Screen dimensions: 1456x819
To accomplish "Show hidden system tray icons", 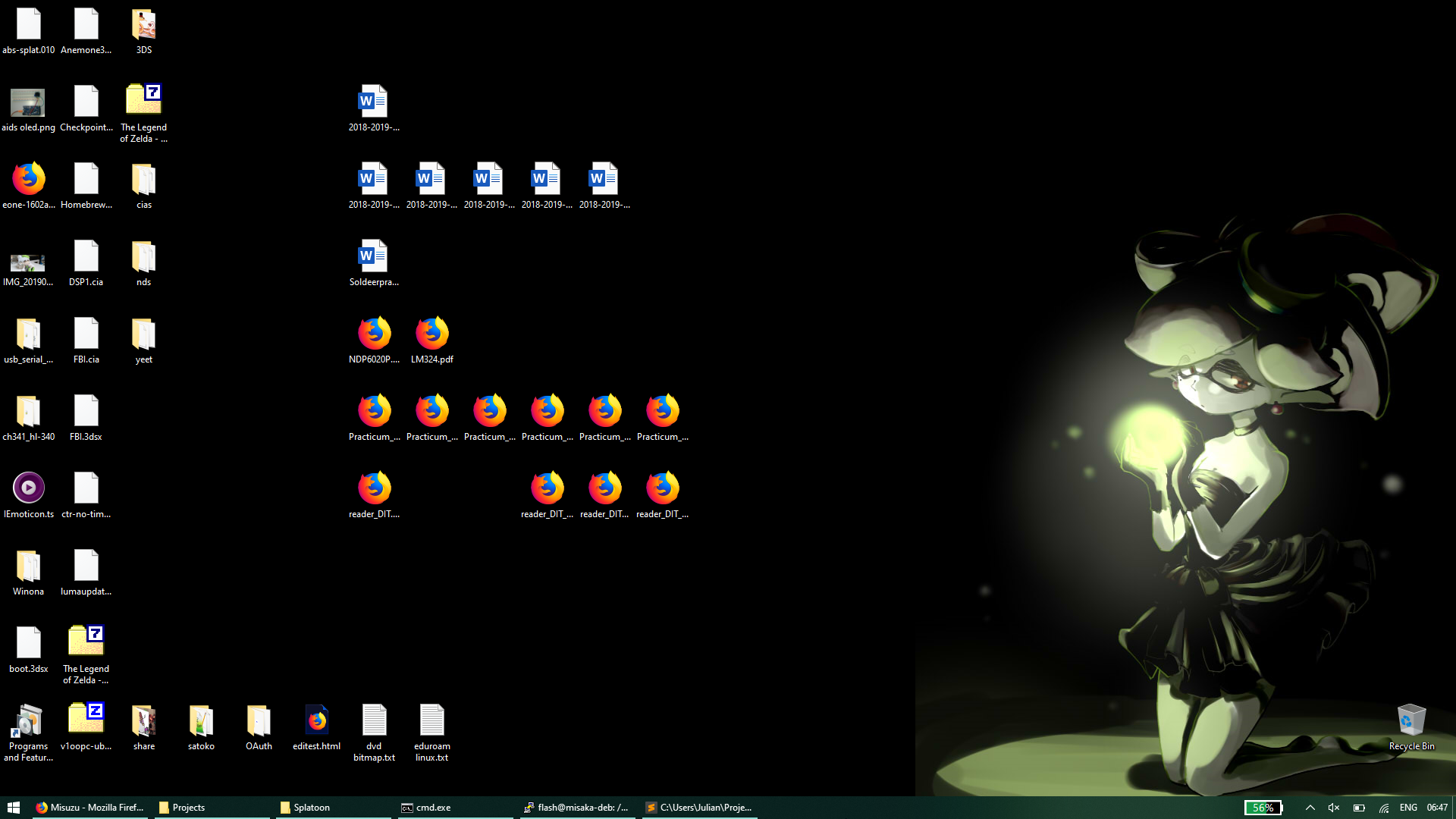I will click(x=1310, y=808).
